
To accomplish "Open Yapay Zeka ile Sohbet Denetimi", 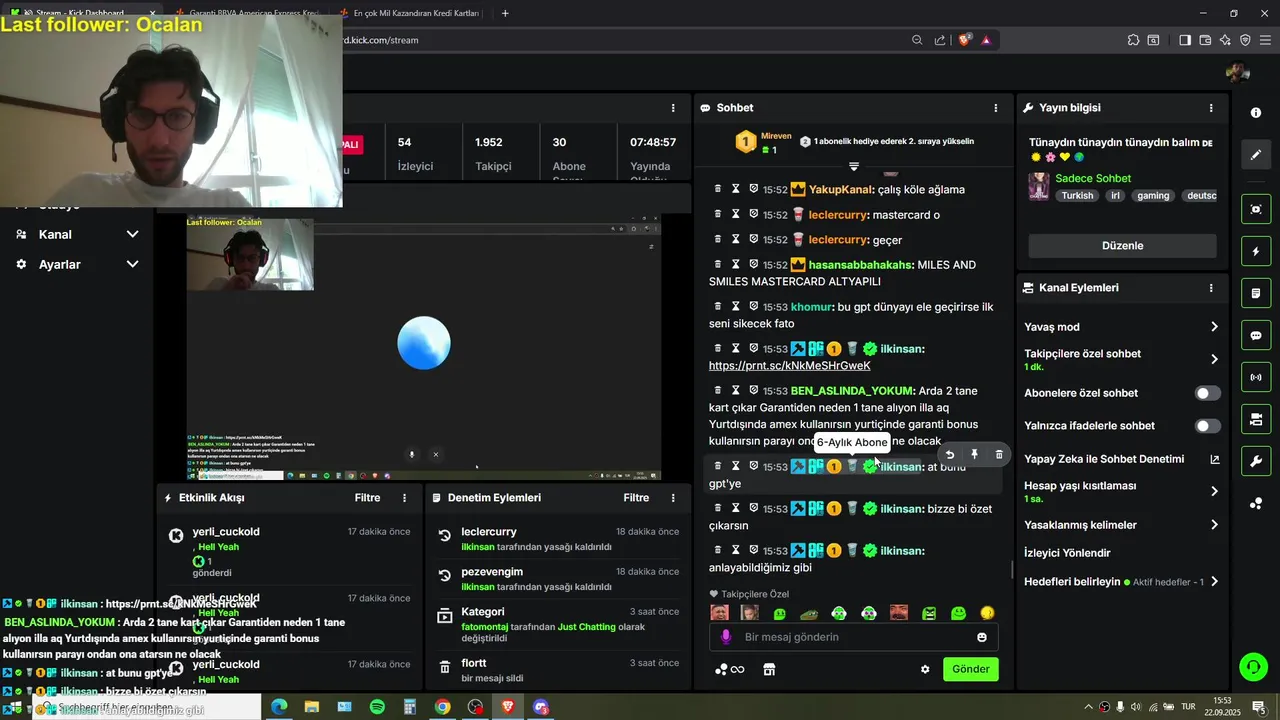I will pyautogui.click(x=1121, y=459).
